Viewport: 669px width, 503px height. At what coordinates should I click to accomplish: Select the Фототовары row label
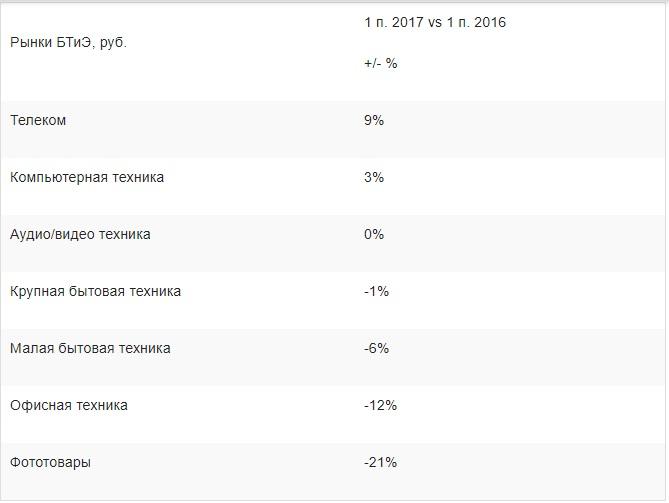50,463
